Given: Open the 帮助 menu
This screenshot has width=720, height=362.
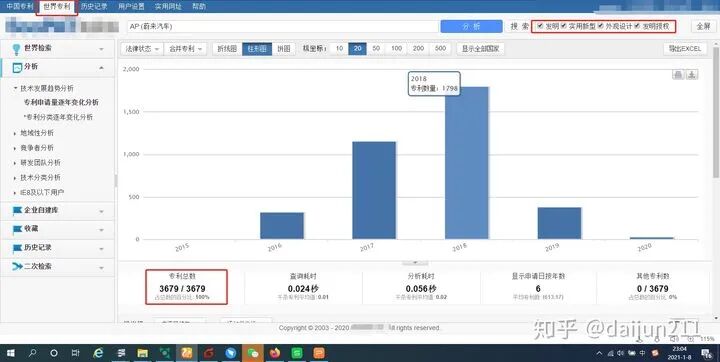Looking at the screenshot, I should (x=199, y=6).
